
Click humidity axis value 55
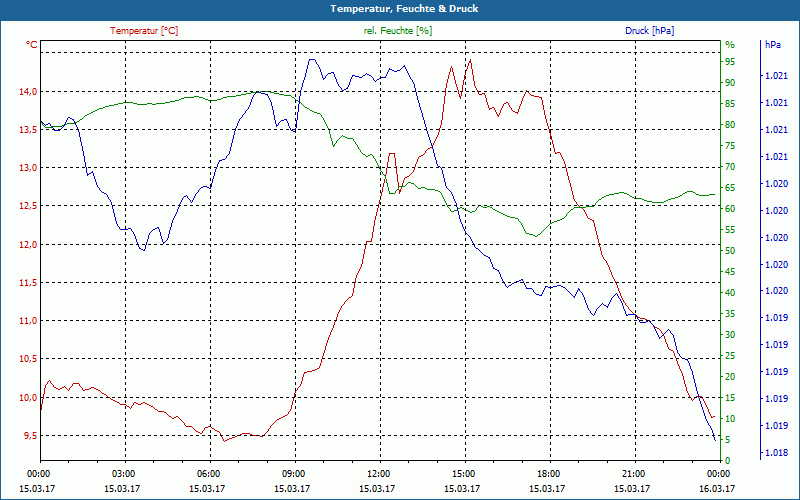pos(730,230)
